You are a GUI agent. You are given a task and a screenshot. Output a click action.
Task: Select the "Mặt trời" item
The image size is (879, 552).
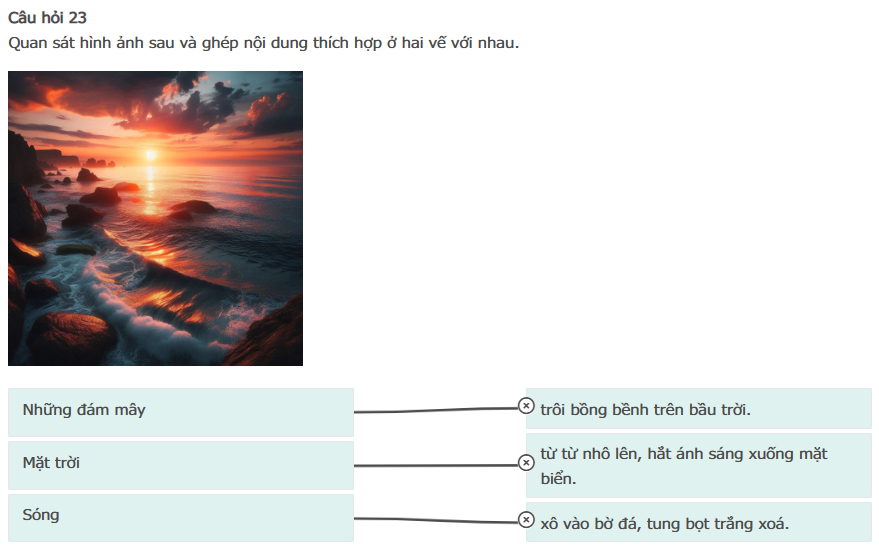click(x=180, y=464)
